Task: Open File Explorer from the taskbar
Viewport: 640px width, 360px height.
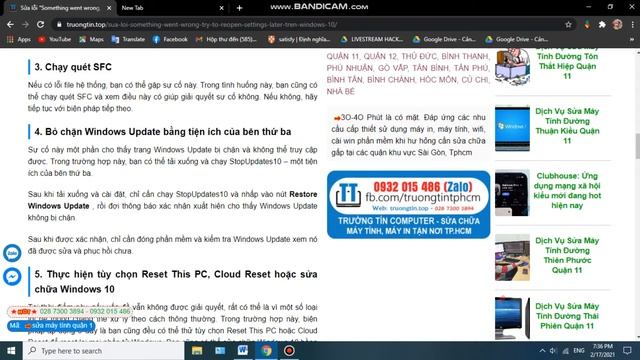Action: [197, 351]
